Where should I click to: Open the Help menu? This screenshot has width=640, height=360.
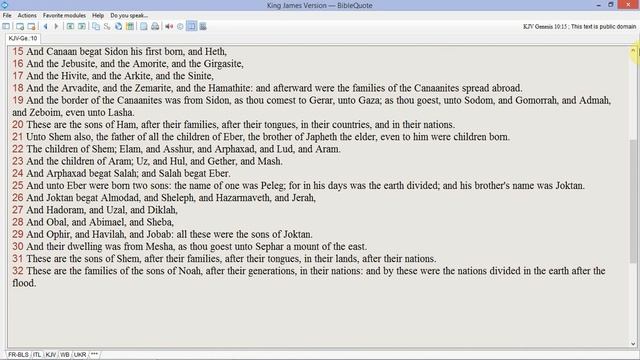tap(98, 16)
